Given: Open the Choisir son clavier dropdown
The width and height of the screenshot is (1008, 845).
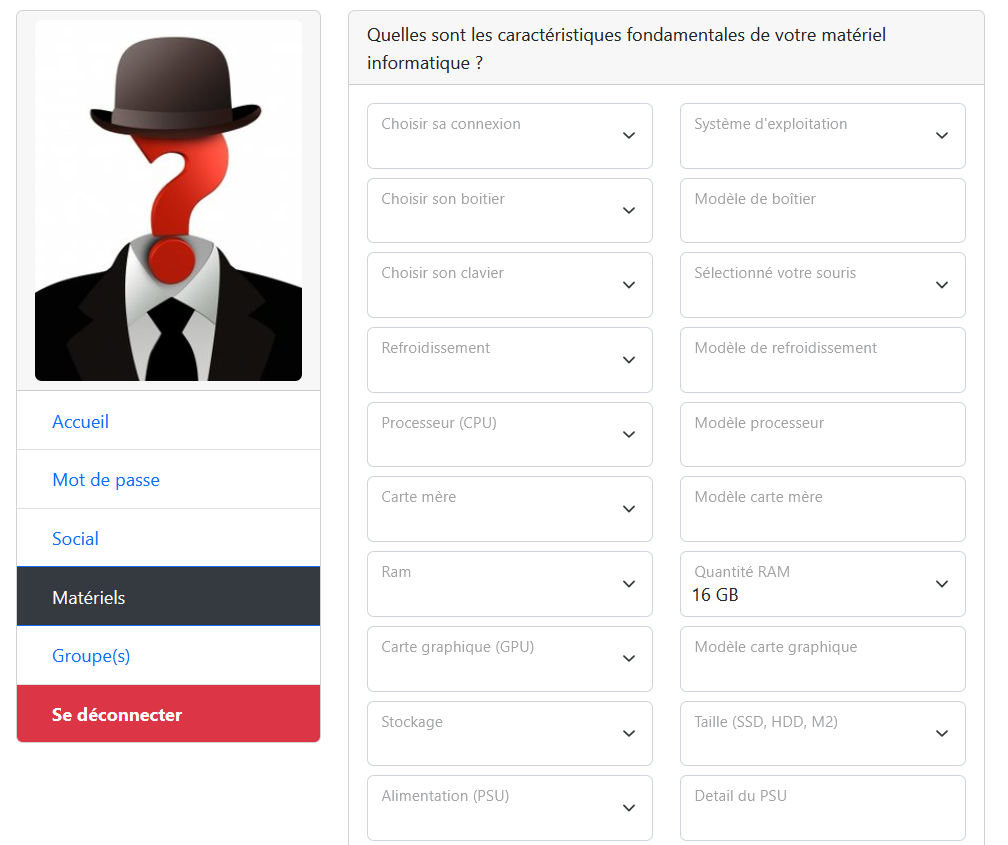Looking at the screenshot, I should pos(509,285).
